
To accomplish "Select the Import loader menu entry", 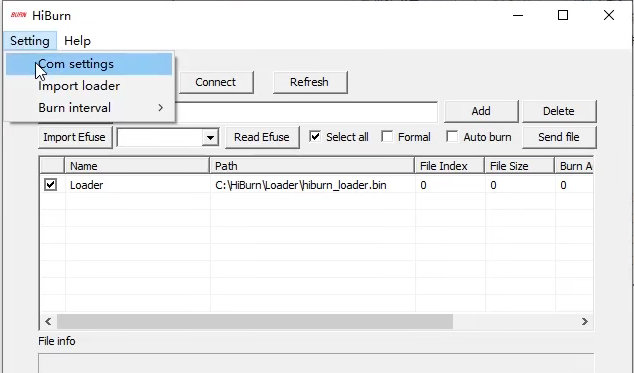I will point(89,86).
